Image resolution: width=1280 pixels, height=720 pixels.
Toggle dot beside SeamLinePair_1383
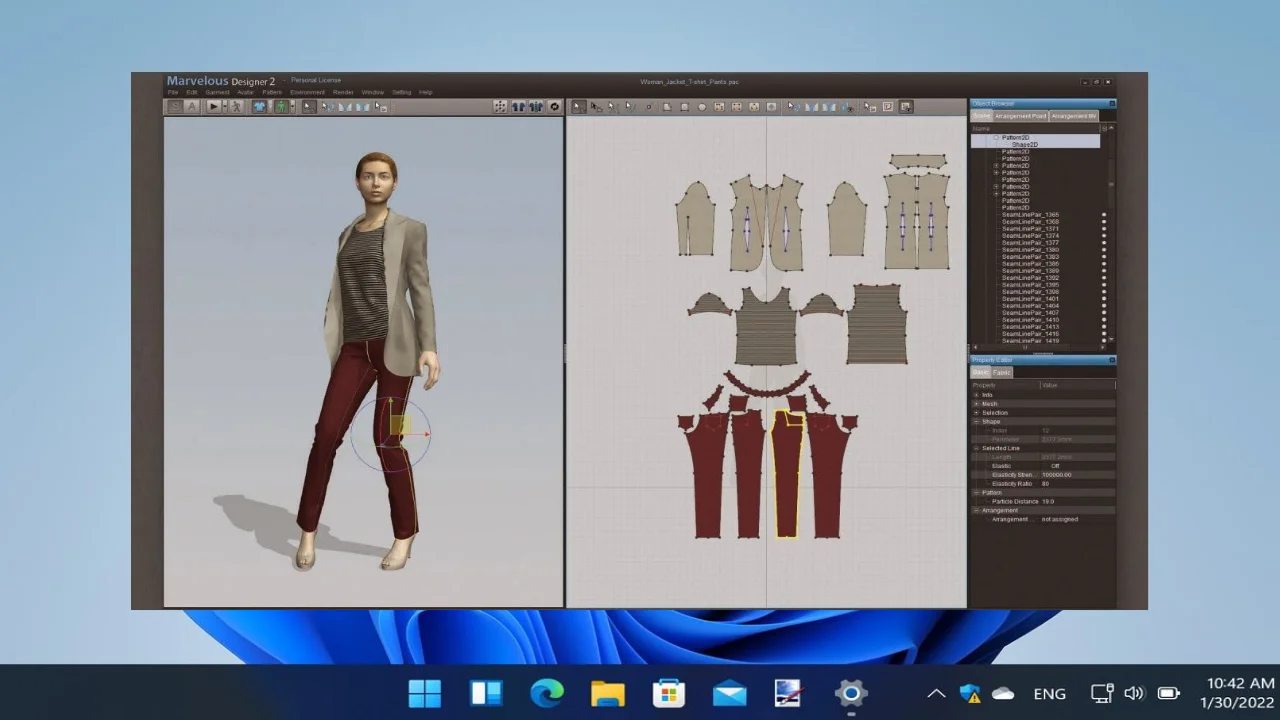pos(1104,256)
